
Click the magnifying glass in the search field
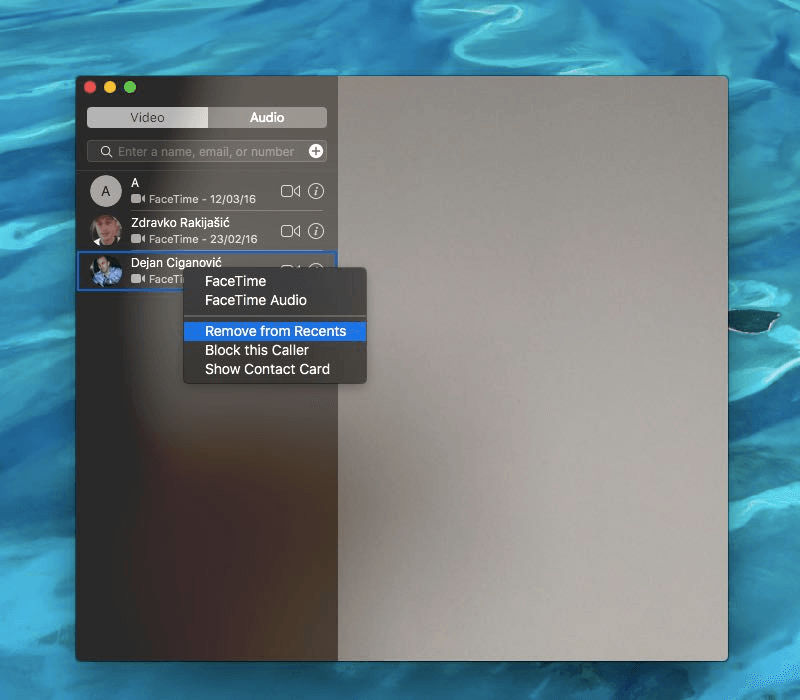tap(105, 151)
